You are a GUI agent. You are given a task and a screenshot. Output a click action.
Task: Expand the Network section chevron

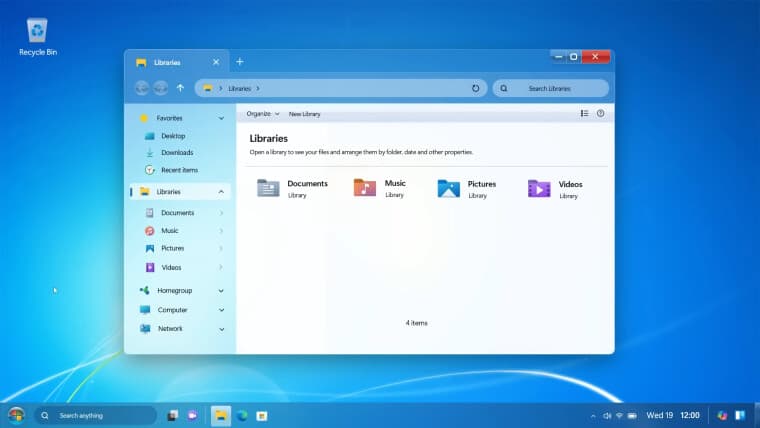[221, 329]
